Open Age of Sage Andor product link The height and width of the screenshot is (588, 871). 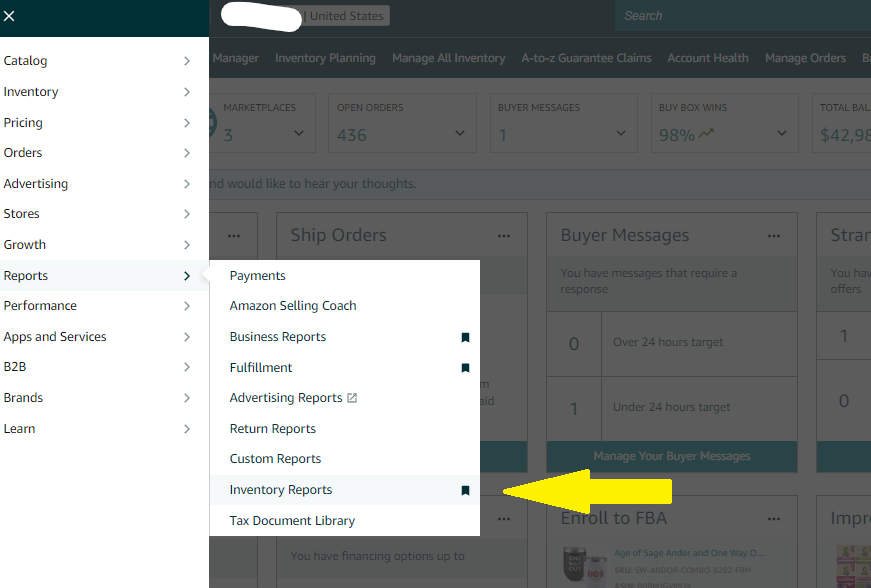[x=690, y=553]
